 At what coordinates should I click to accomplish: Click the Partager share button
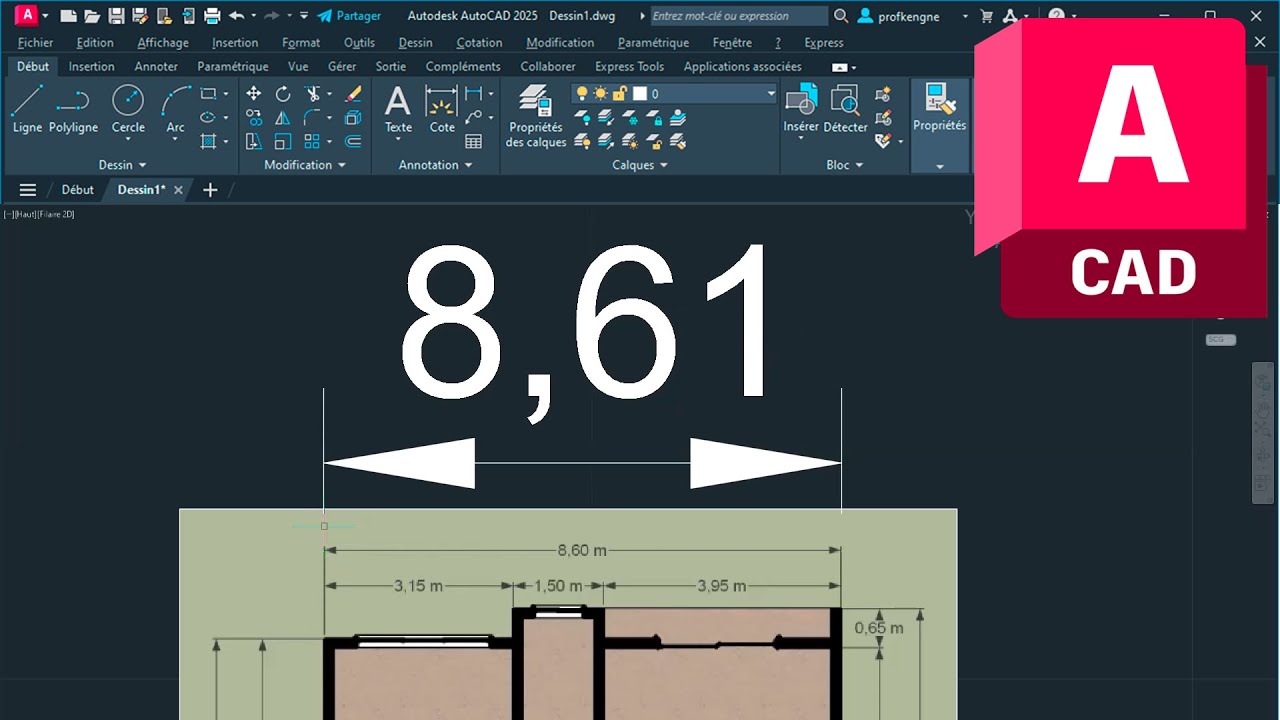point(349,16)
